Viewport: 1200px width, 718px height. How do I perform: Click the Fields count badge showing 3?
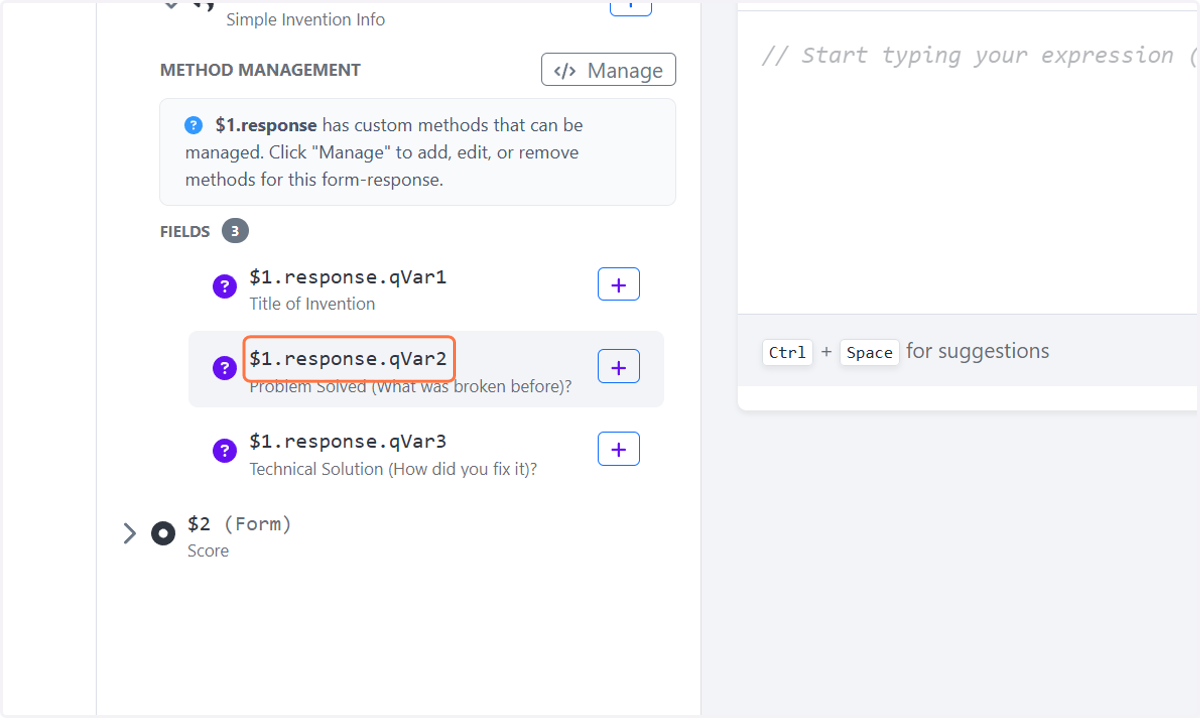(235, 231)
